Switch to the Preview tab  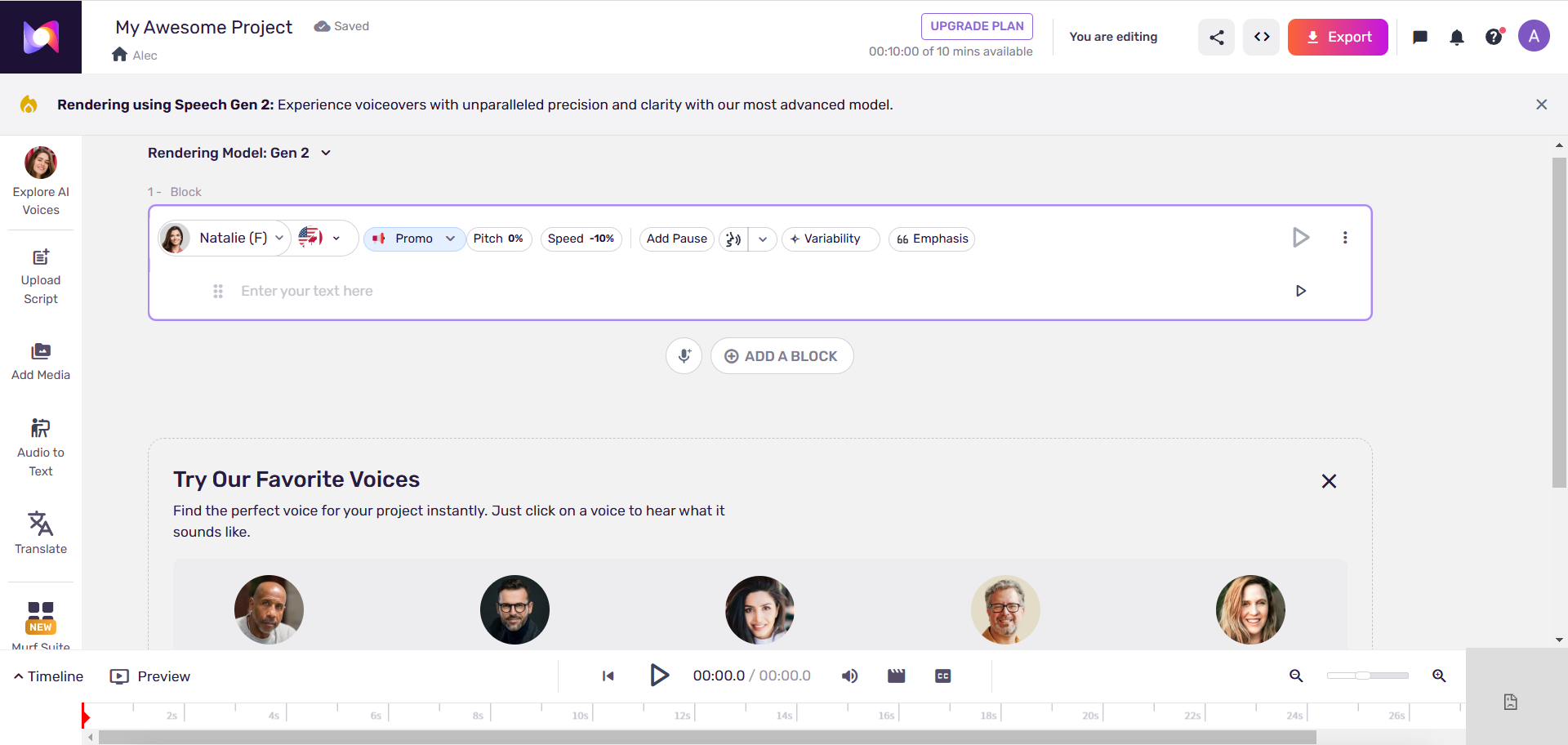pyautogui.click(x=149, y=676)
